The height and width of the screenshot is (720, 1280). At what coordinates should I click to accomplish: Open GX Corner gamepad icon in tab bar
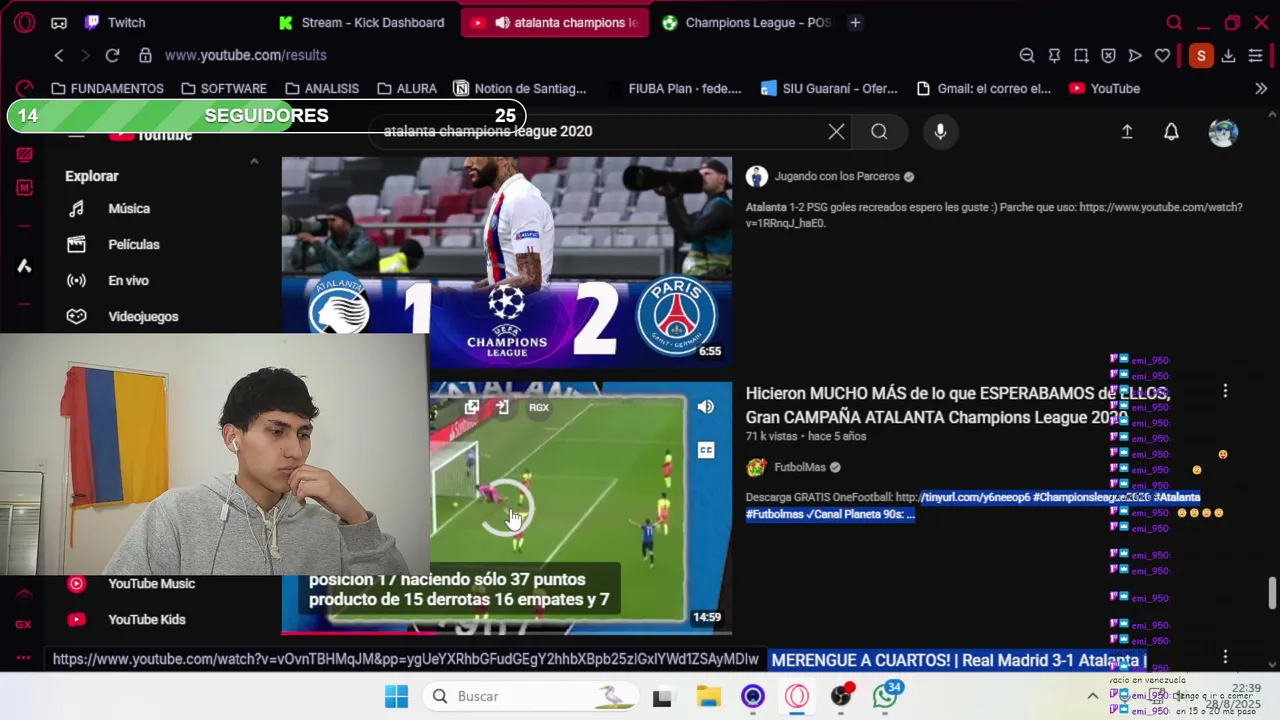[59, 22]
